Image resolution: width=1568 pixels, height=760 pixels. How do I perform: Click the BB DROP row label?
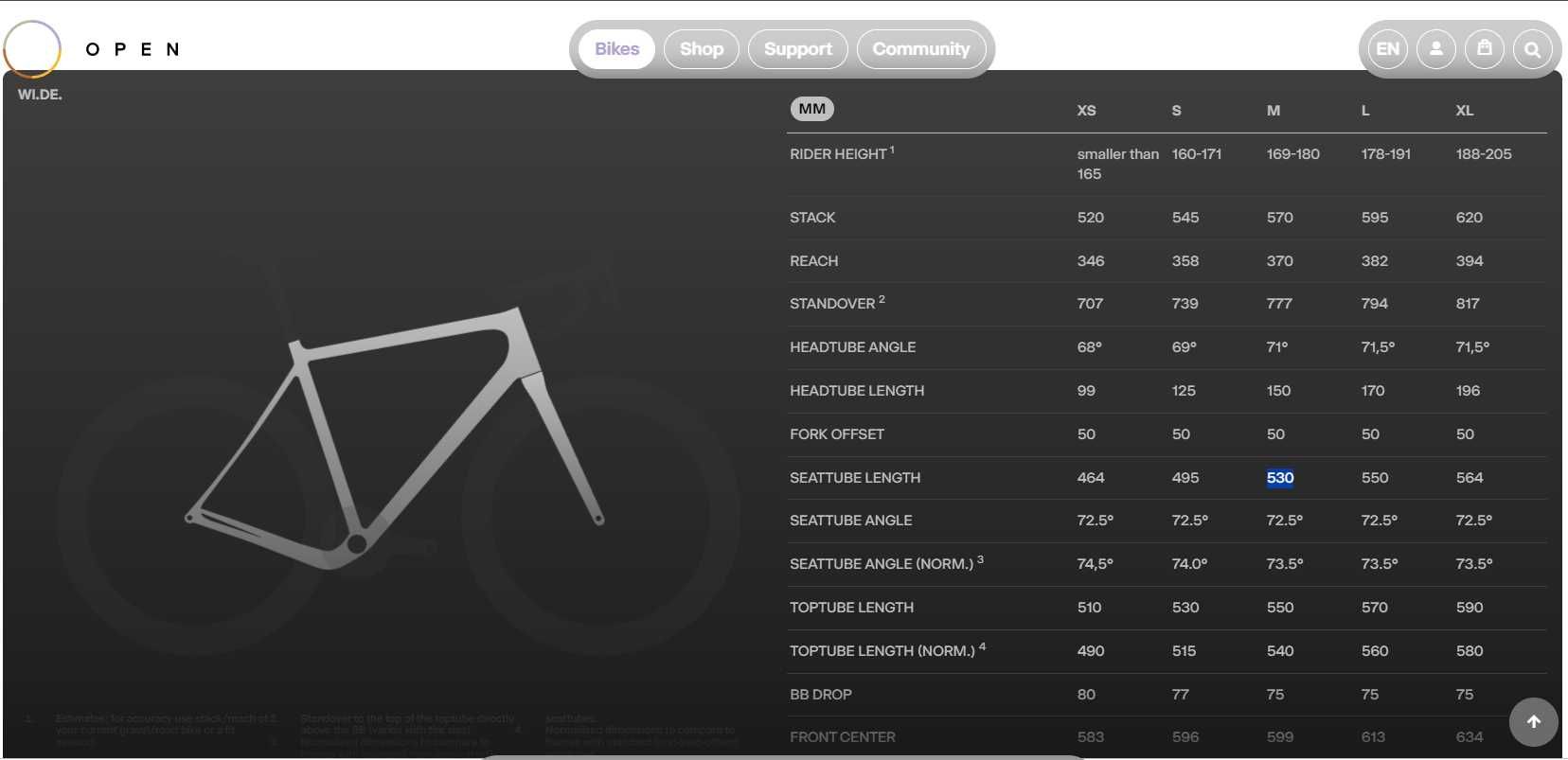[821, 695]
